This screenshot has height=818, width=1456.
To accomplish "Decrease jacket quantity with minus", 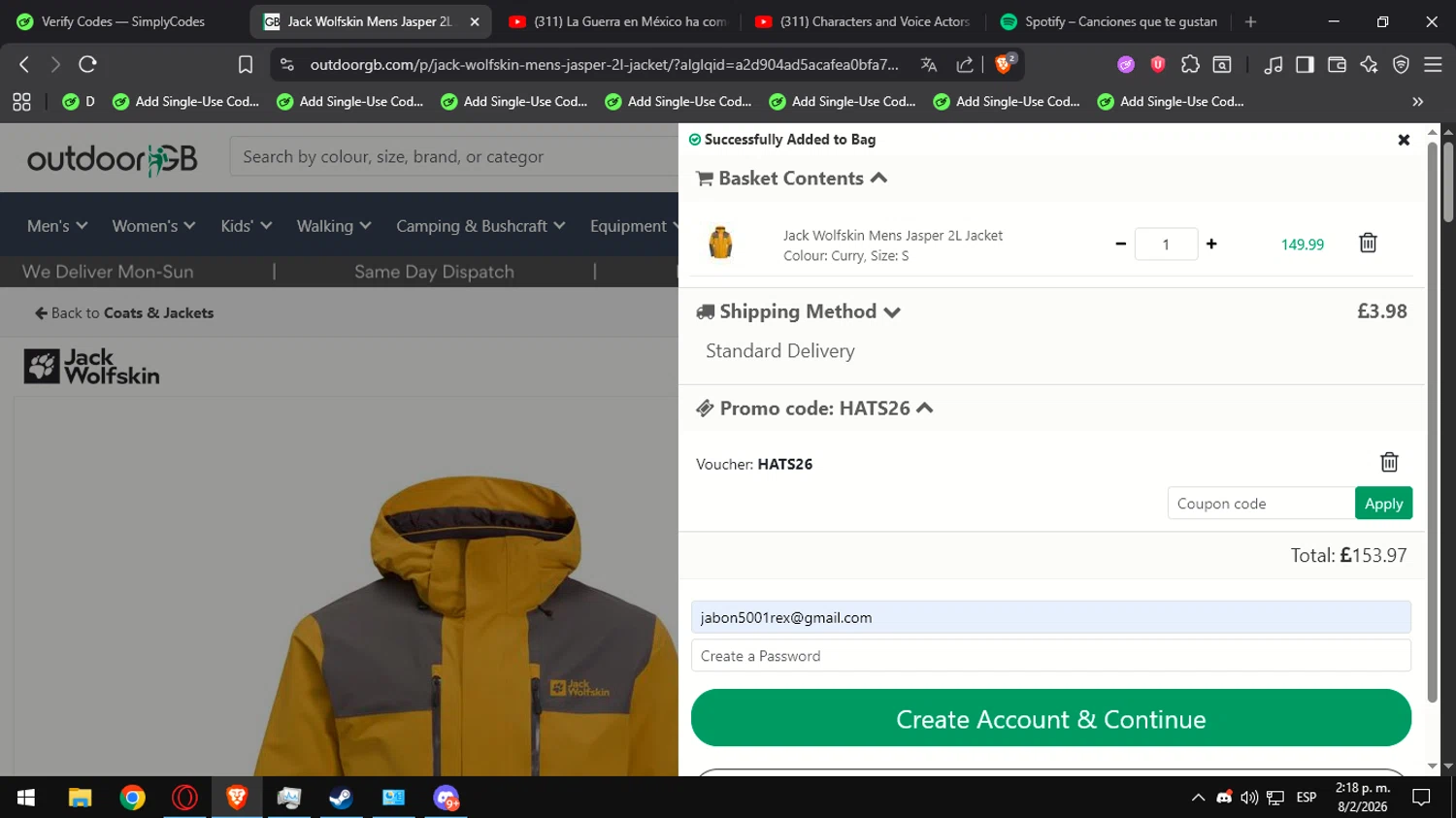I will [x=1120, y=244].
